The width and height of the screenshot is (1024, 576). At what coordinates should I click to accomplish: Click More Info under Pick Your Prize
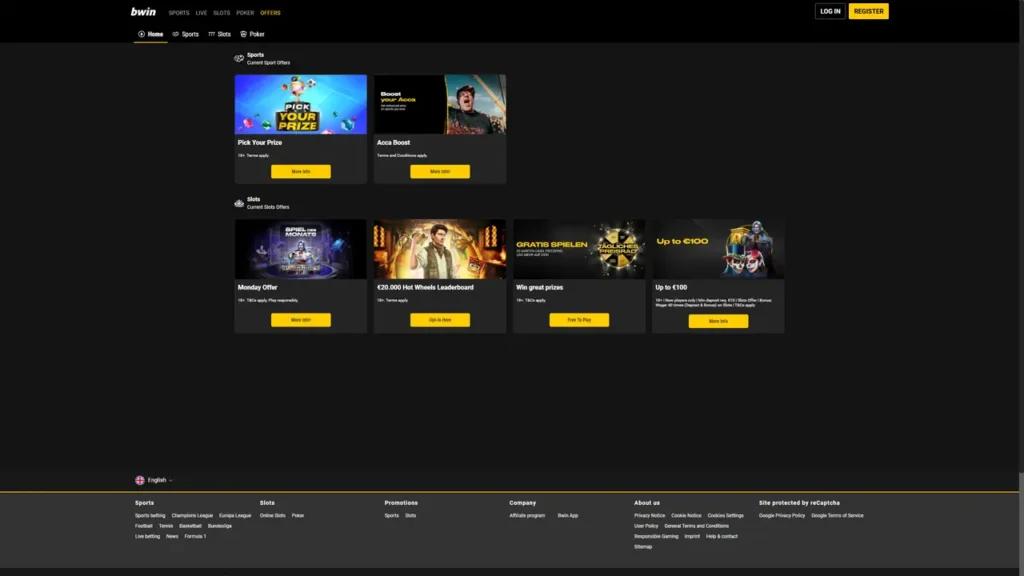(x=301, y=172)
